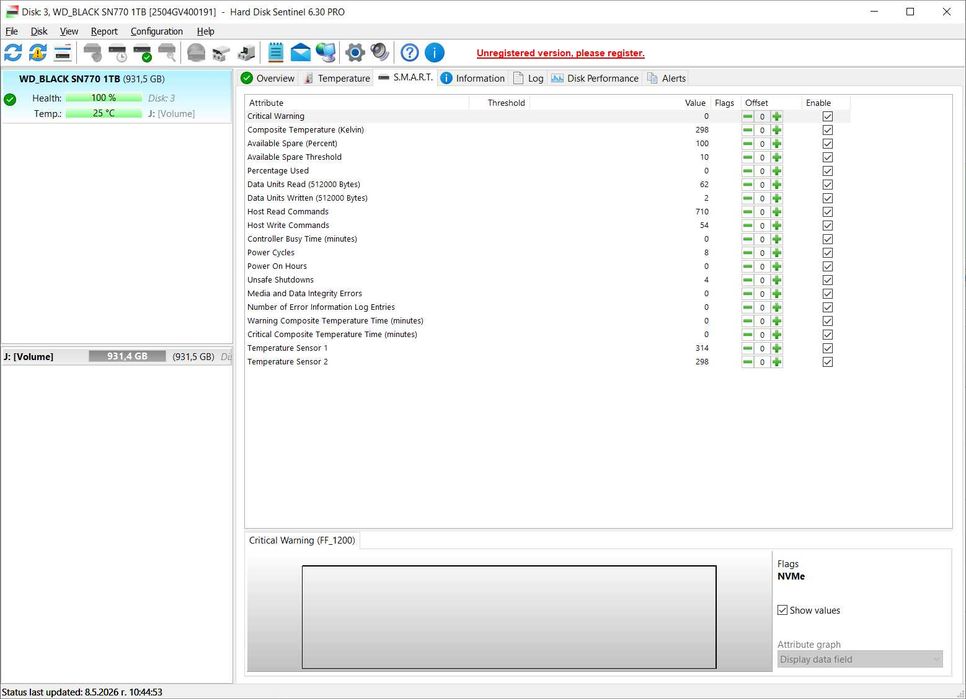Decrease offset for Critical Warning with minus

(x=747, y=116)
